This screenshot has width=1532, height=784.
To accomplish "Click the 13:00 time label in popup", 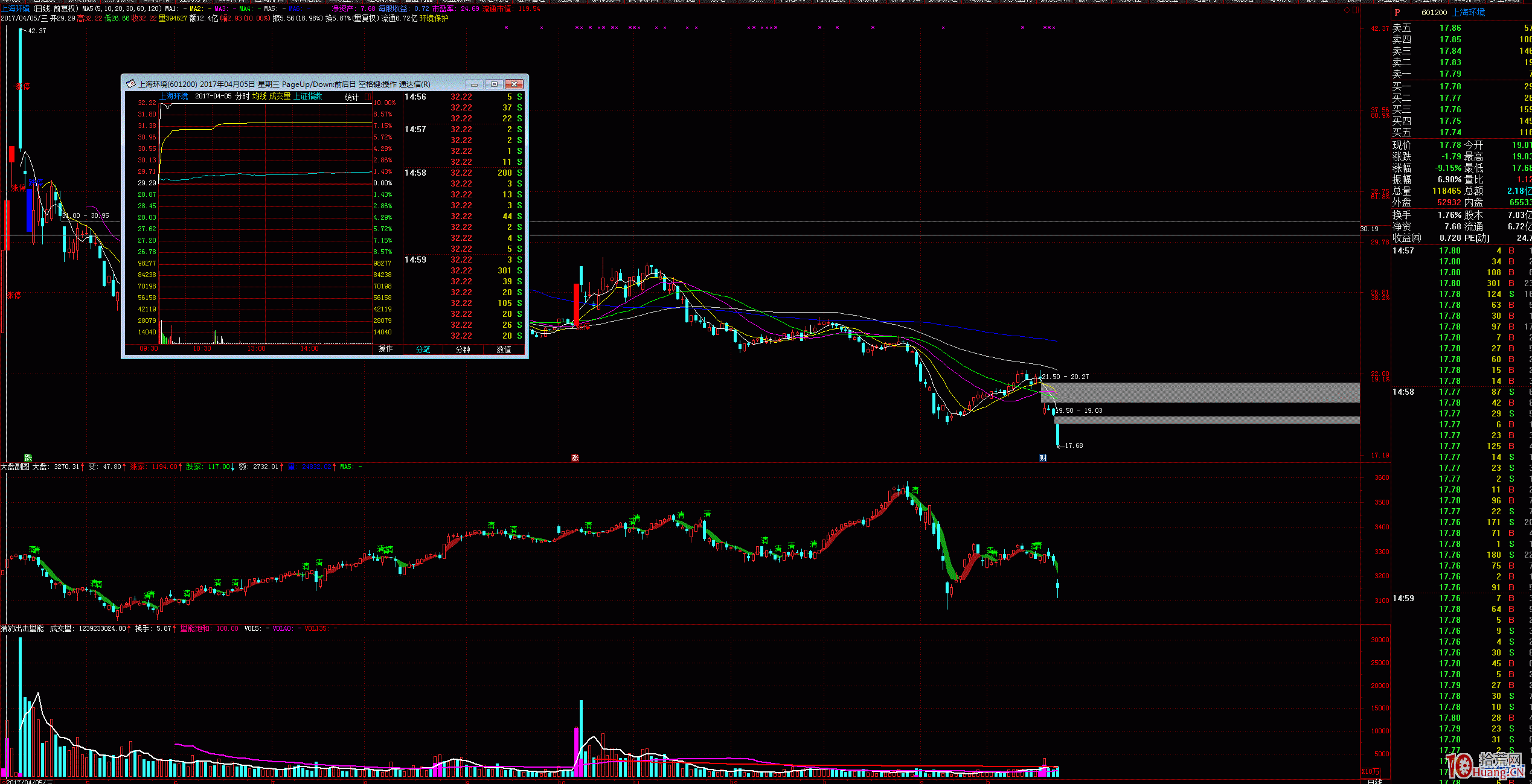I will pyautogui.click(x=256, y=348).
